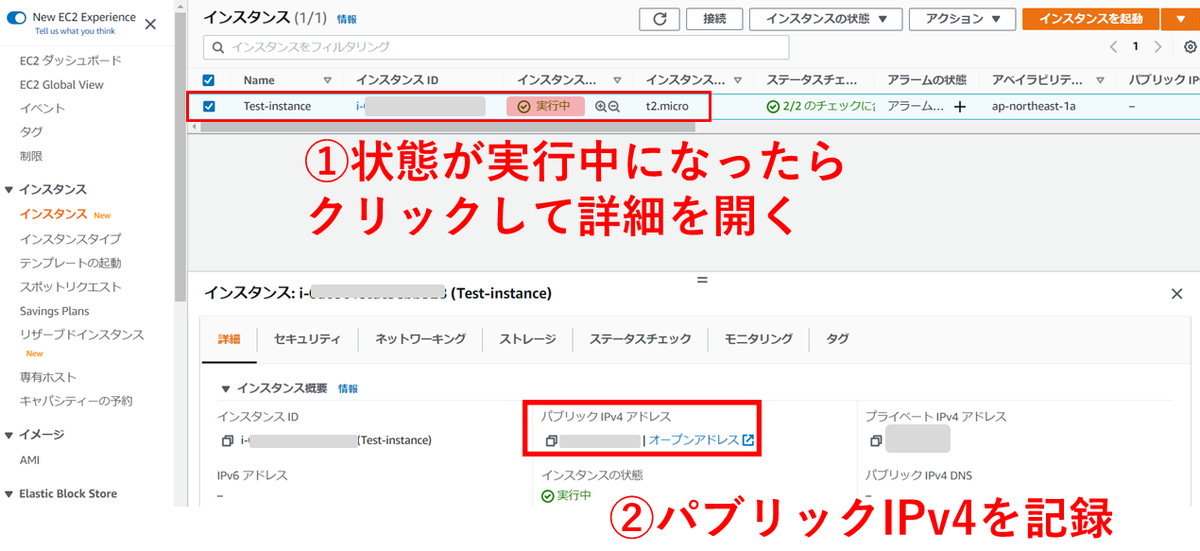This screenshot has width=1200, height=551.
Task: Copy the instance ID in details
Action: 228,440
